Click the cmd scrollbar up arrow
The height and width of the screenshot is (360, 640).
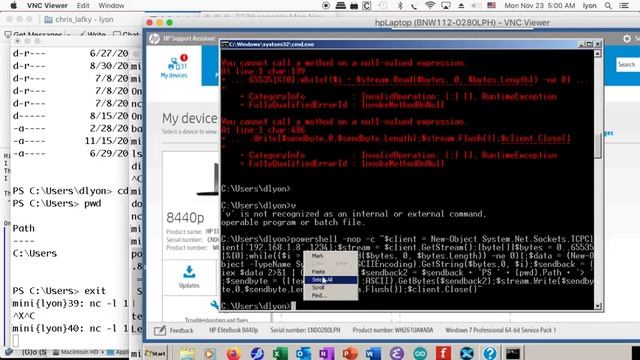coord(598,53)
